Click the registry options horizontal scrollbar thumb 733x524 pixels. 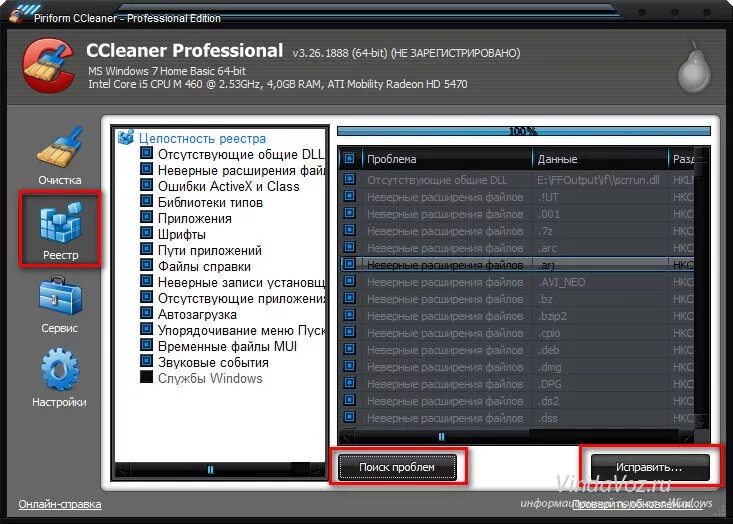tap(210, 469)
